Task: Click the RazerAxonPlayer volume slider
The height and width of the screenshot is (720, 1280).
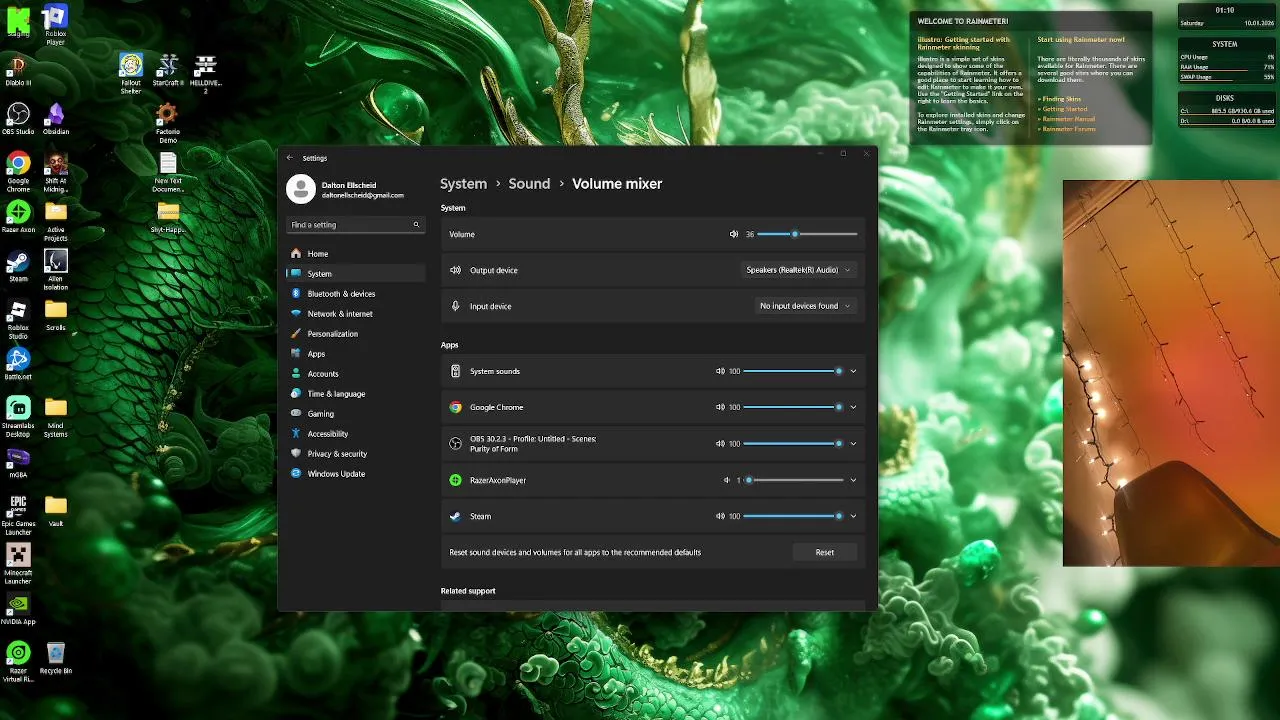Action: click(x=793, y=480)
